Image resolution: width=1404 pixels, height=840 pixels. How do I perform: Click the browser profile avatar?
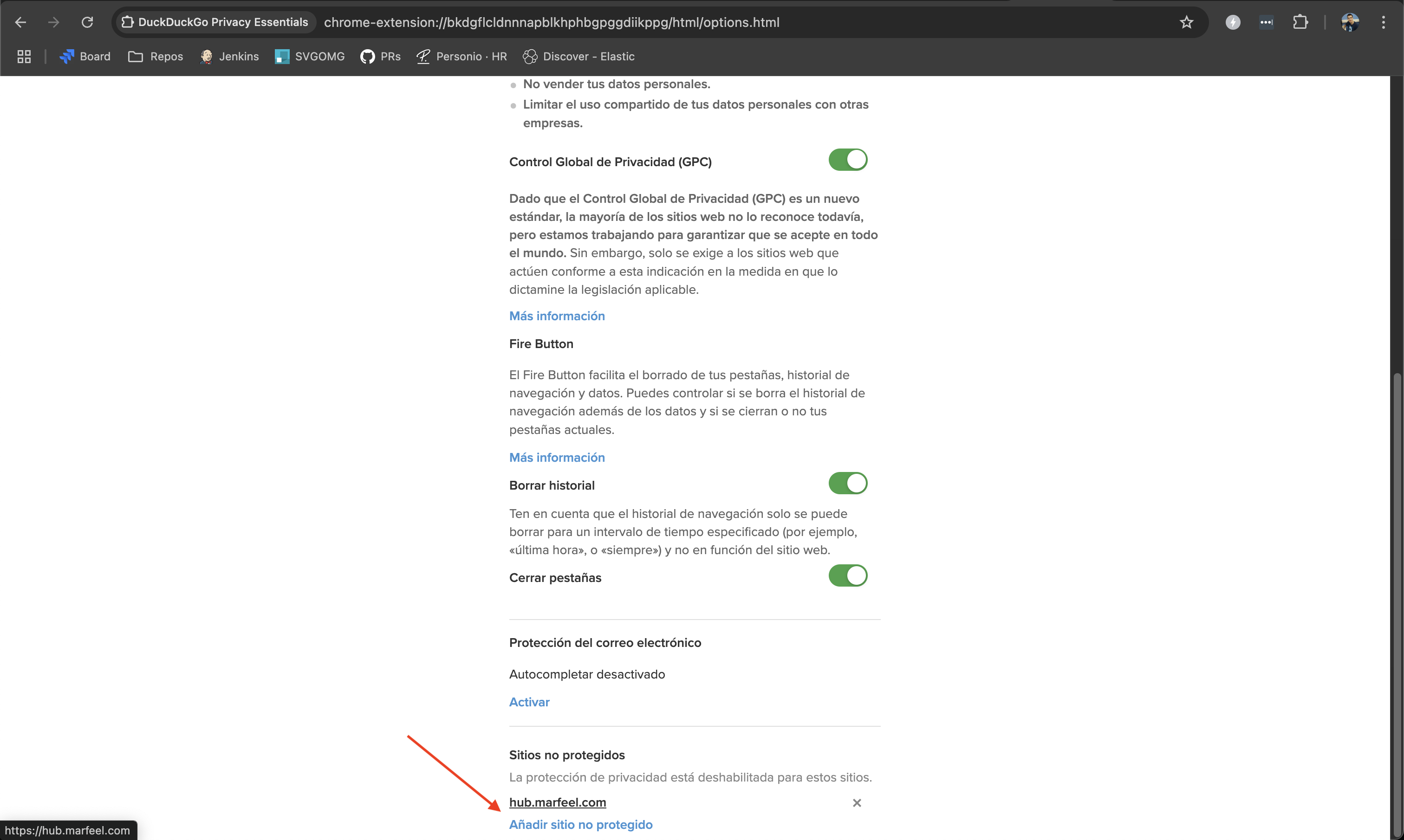pyautogui.click(x=1350, y=22)
